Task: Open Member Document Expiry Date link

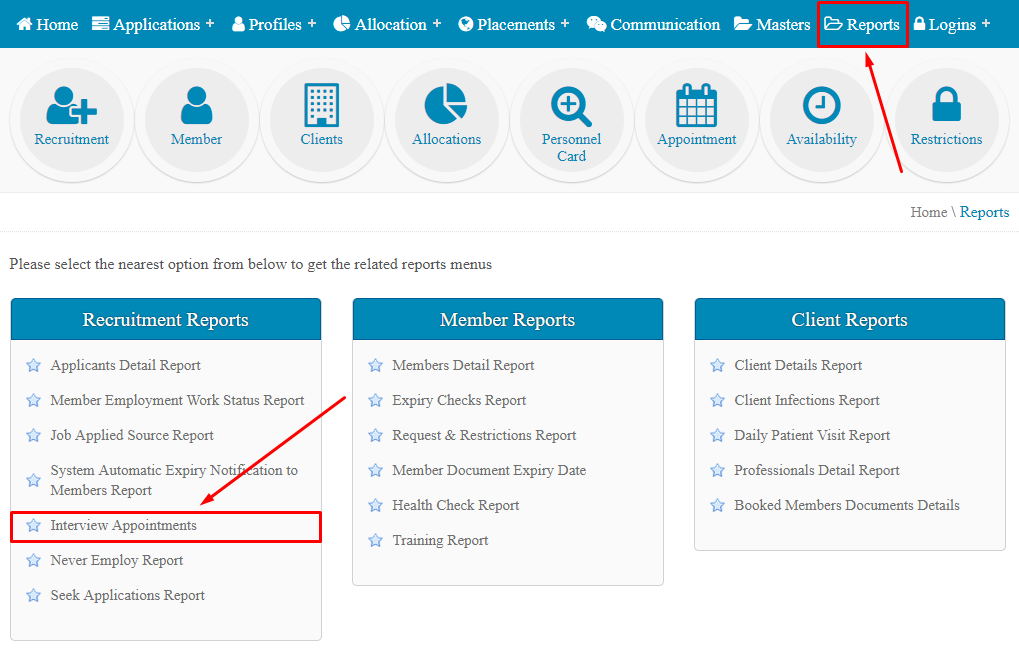Action: [x=489, y=471]
